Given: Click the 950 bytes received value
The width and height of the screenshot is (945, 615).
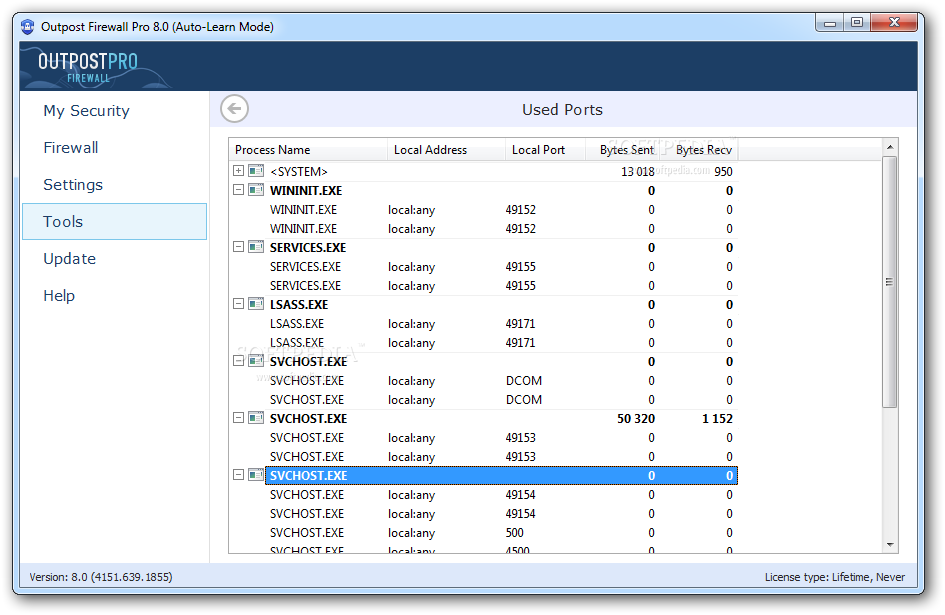Looking at the screenshot, I should point(723,171).
